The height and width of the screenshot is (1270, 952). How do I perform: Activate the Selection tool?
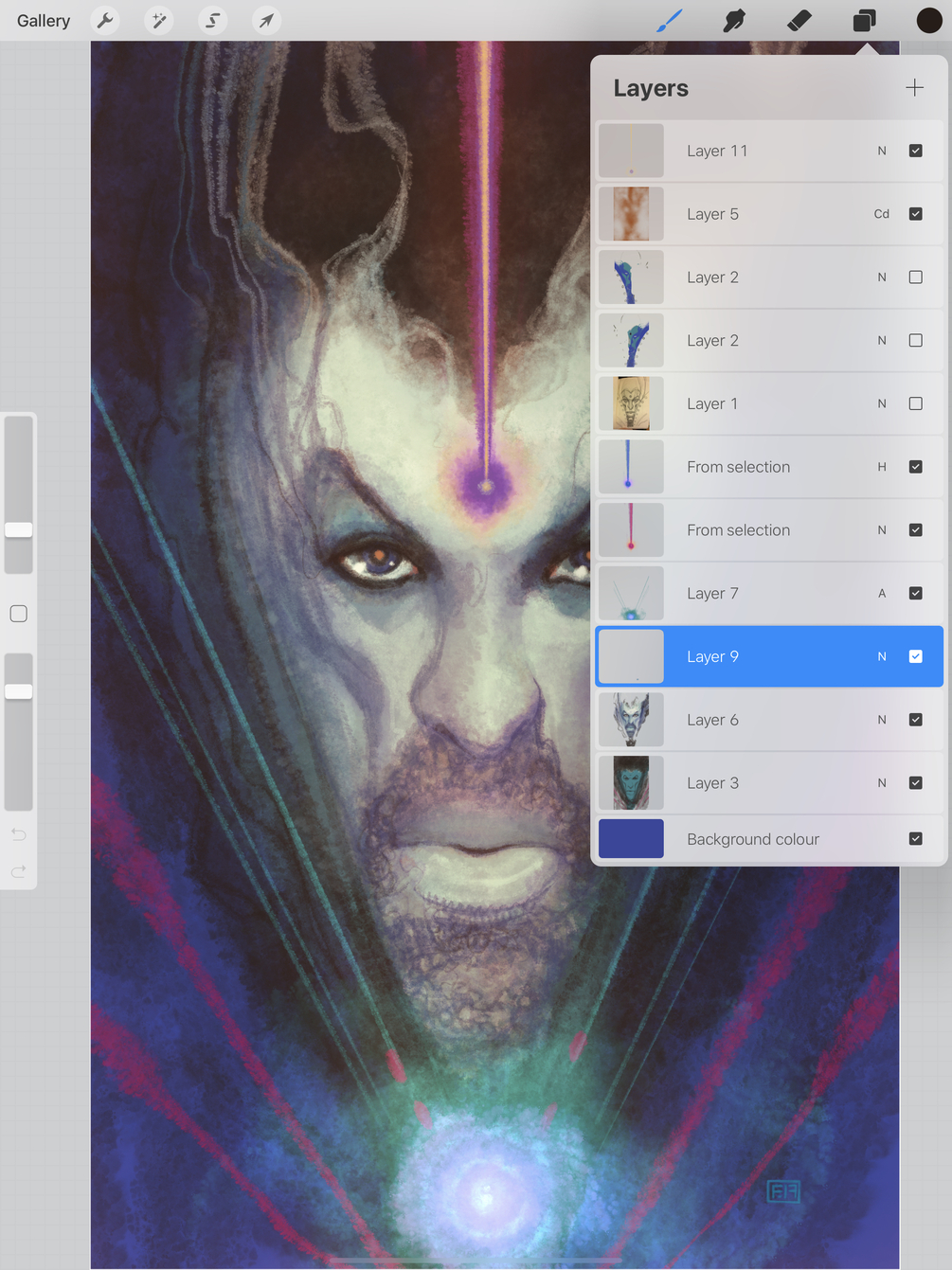[x=213, y=20]
